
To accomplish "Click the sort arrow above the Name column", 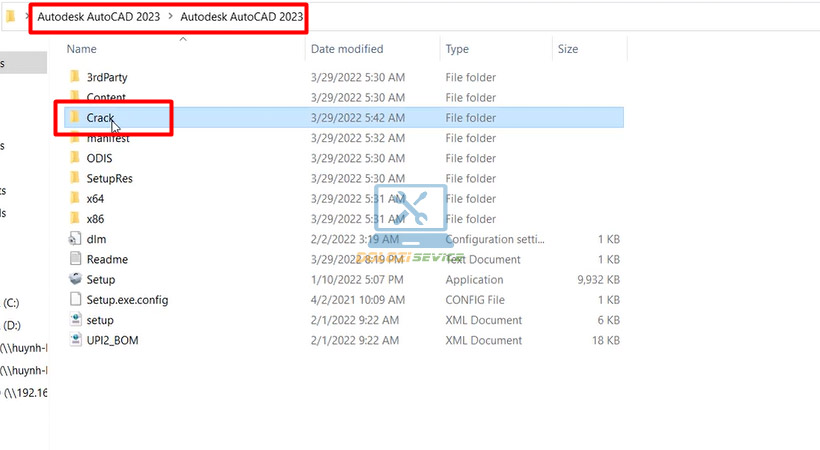I will [x=182, y=39].
